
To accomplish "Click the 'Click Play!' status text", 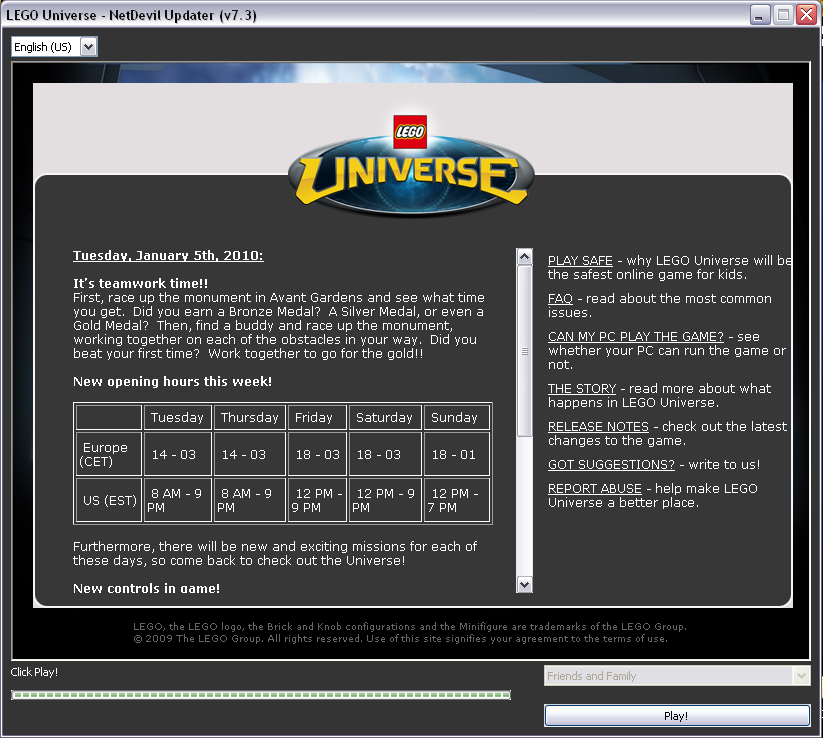I will [x=34, y=672].
